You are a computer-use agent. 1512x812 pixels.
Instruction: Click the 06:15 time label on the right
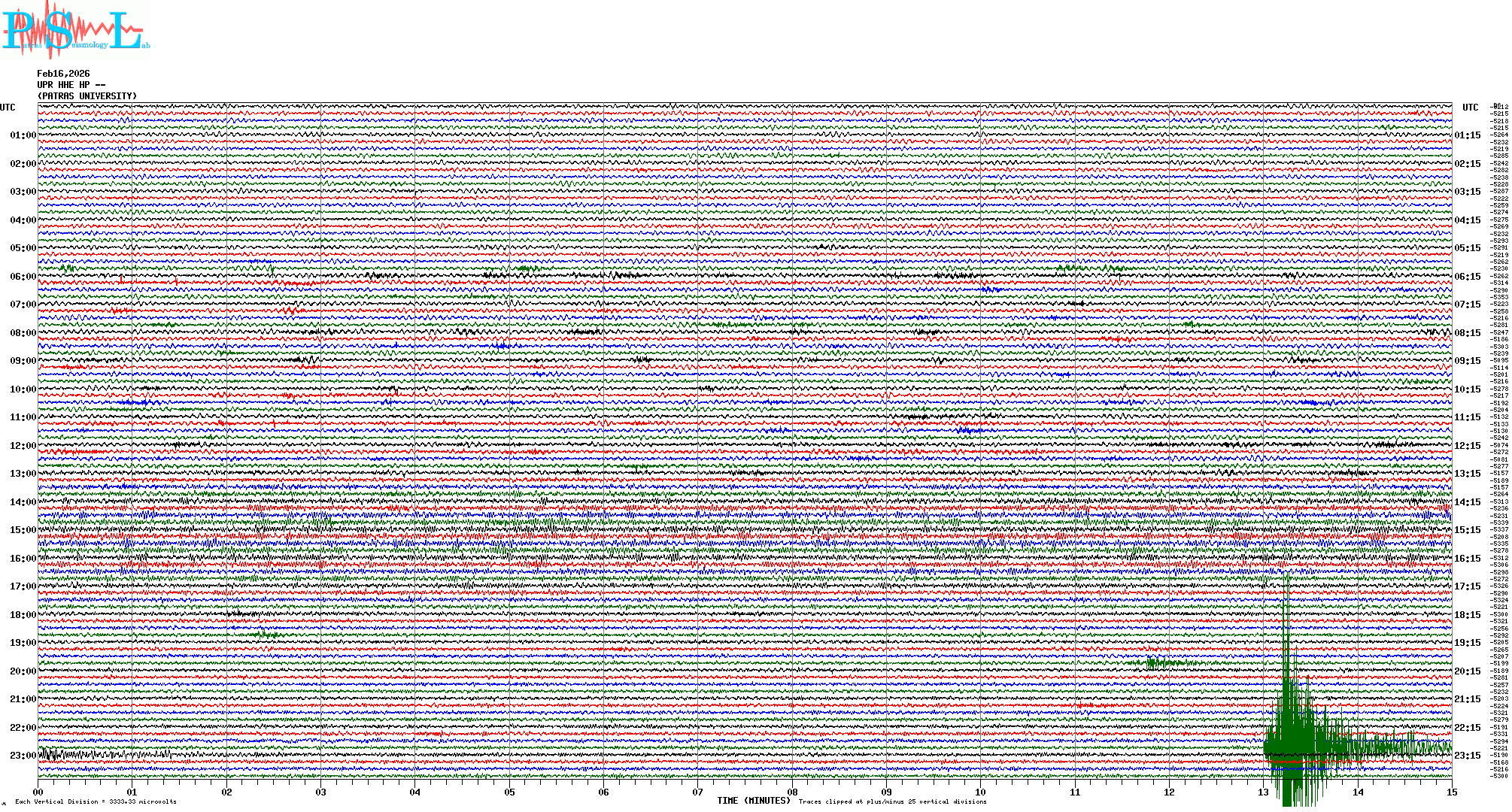1467,277
